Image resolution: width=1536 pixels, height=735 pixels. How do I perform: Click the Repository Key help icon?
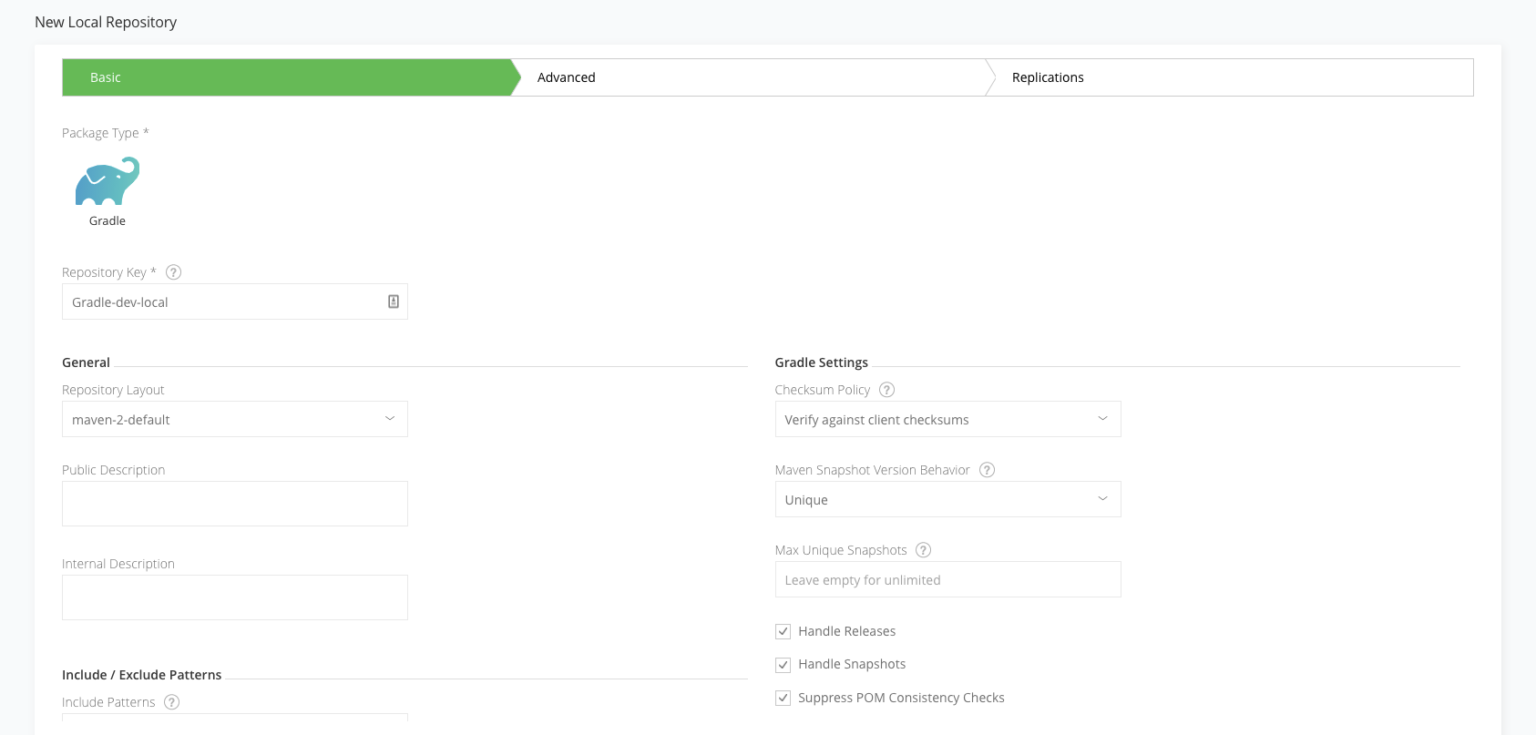click(x=174, y=271)
